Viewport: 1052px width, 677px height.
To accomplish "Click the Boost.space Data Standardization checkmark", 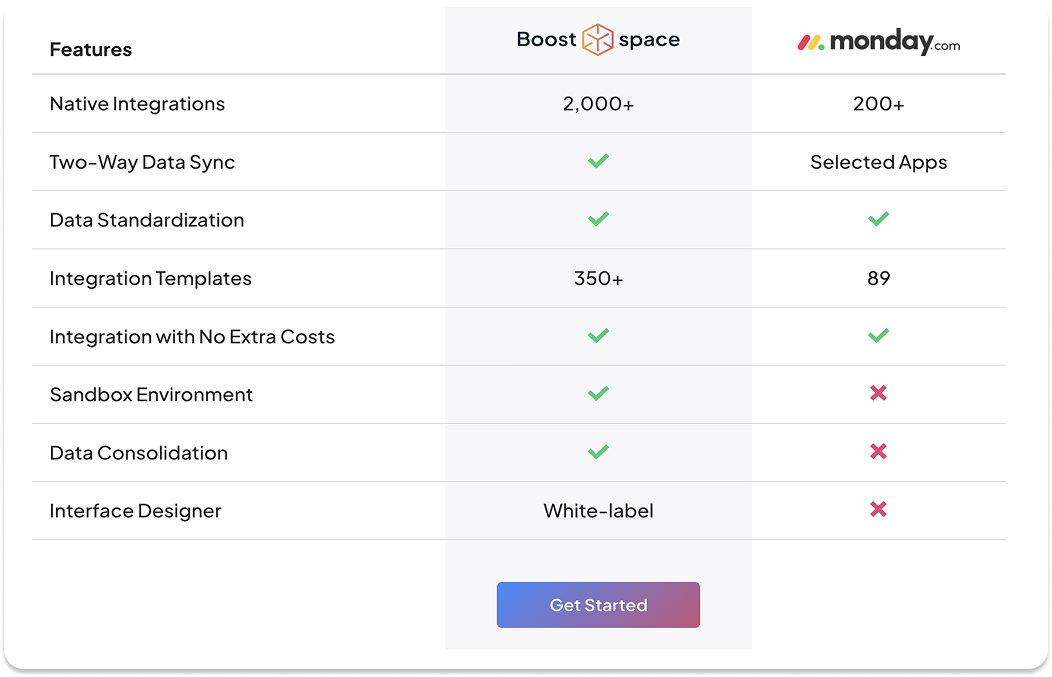I will (x=598, y=219).
